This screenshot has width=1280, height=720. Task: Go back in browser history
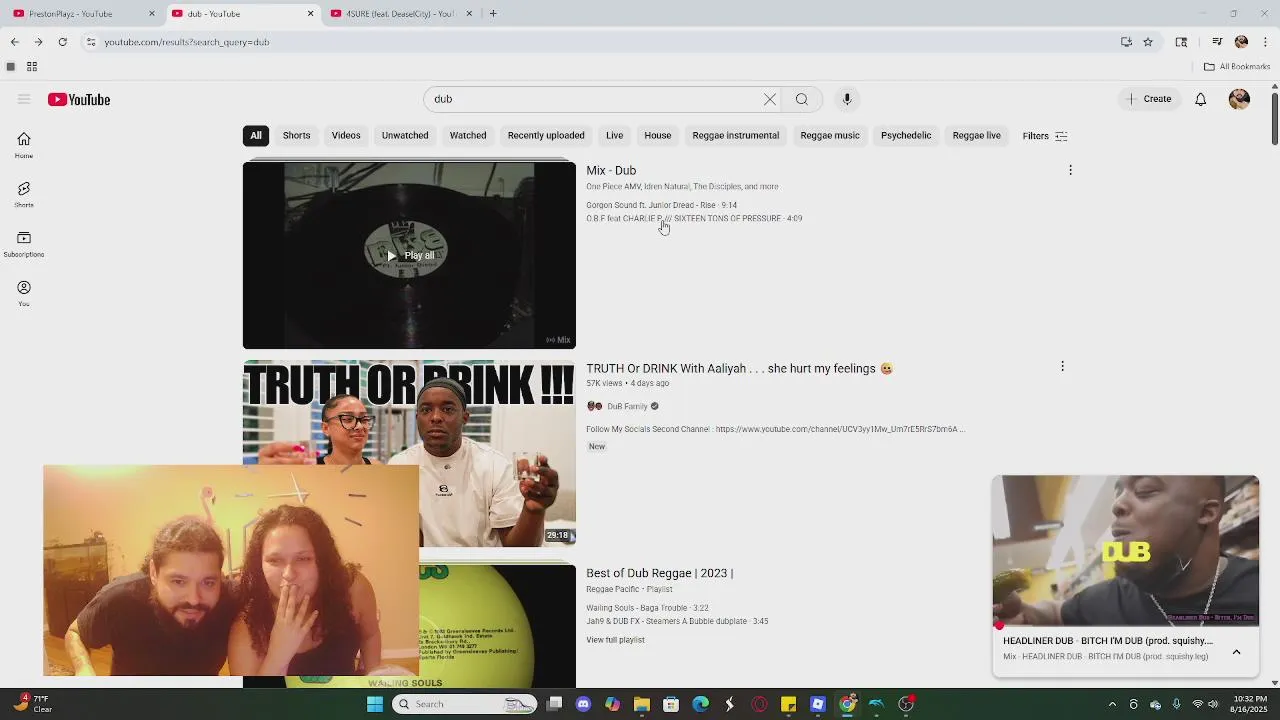(14, 42)
